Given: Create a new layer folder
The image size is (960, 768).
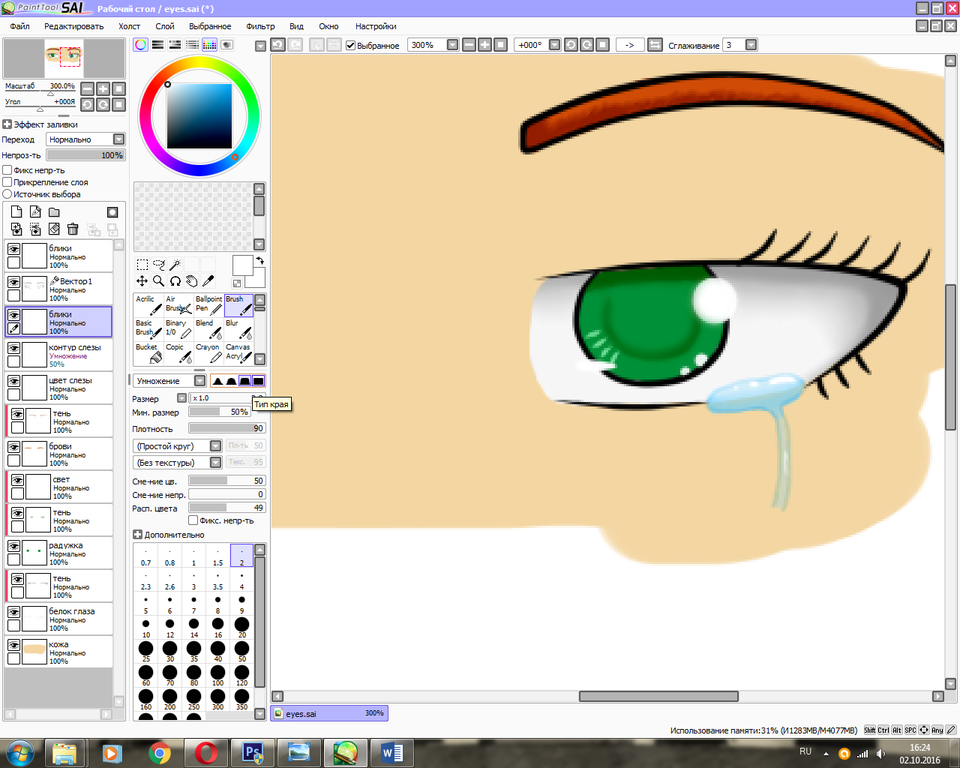Looking at the screenshot, I should click(54, 212).
